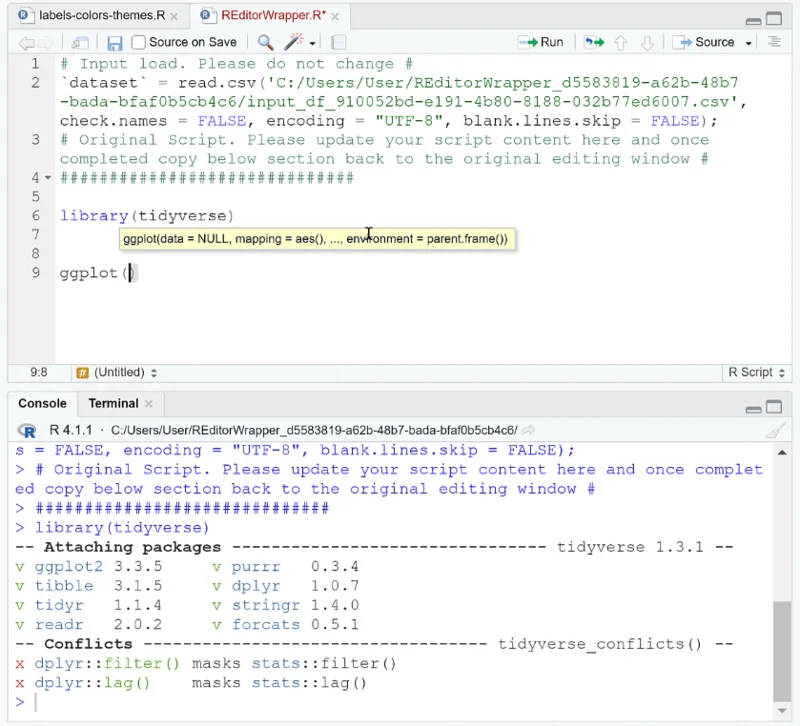800x726 pixels.
Task: Click Attaching packages header in console
Action: point(132,547)
